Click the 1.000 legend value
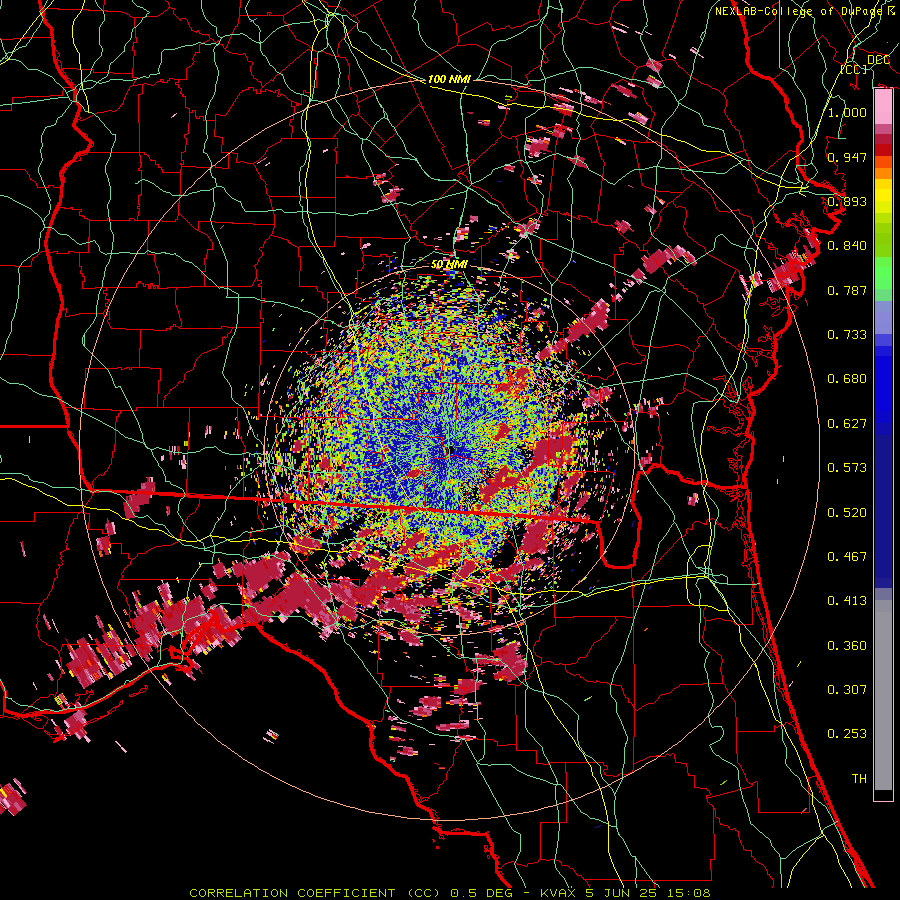The height and width of the screenshot is (900, 900). coord(847,112)
